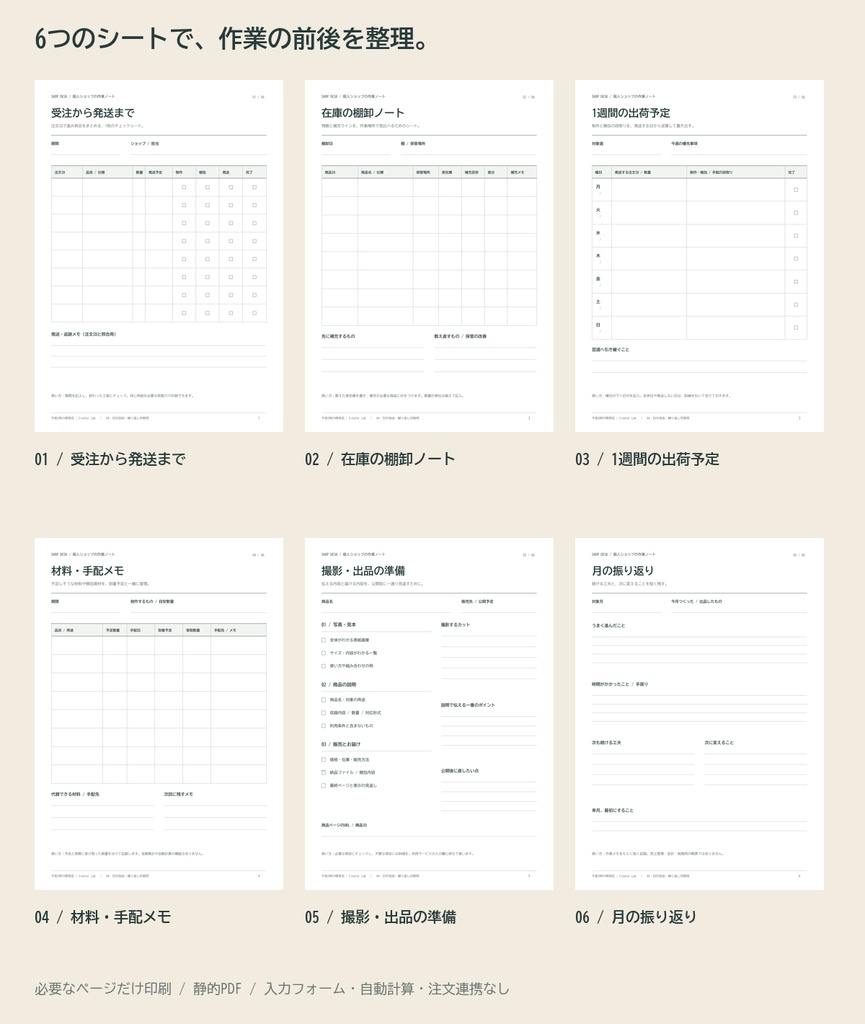865x1024 pixels.
Task: Click the 受注から発送まで title inside sheet 01
Action: (x=93, y=113)
